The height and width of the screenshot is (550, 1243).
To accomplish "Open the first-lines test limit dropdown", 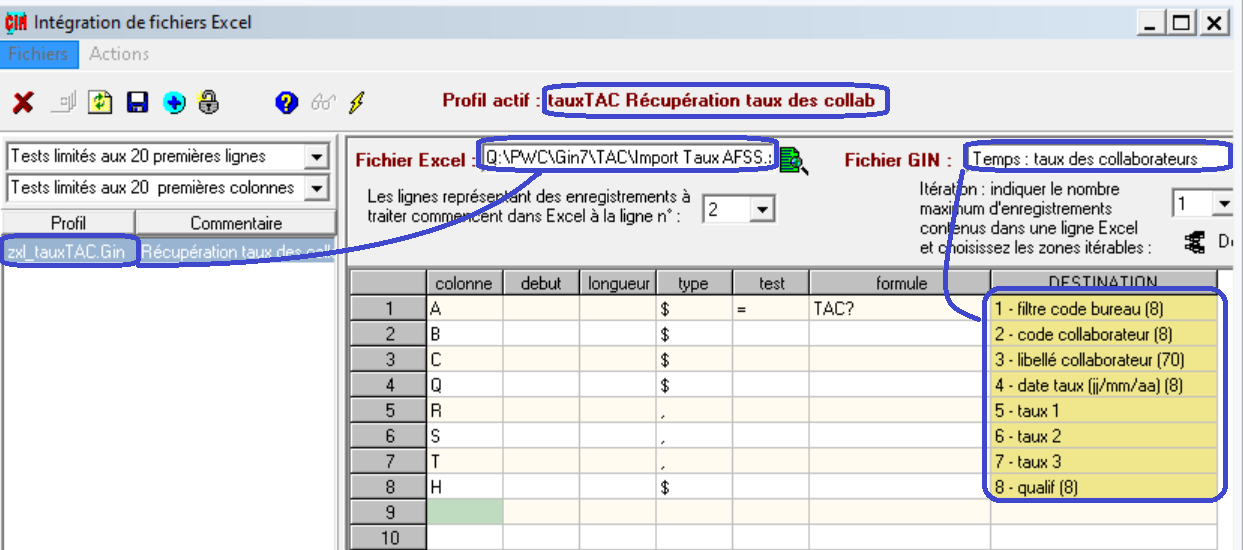I will click(x=317, y=157).
